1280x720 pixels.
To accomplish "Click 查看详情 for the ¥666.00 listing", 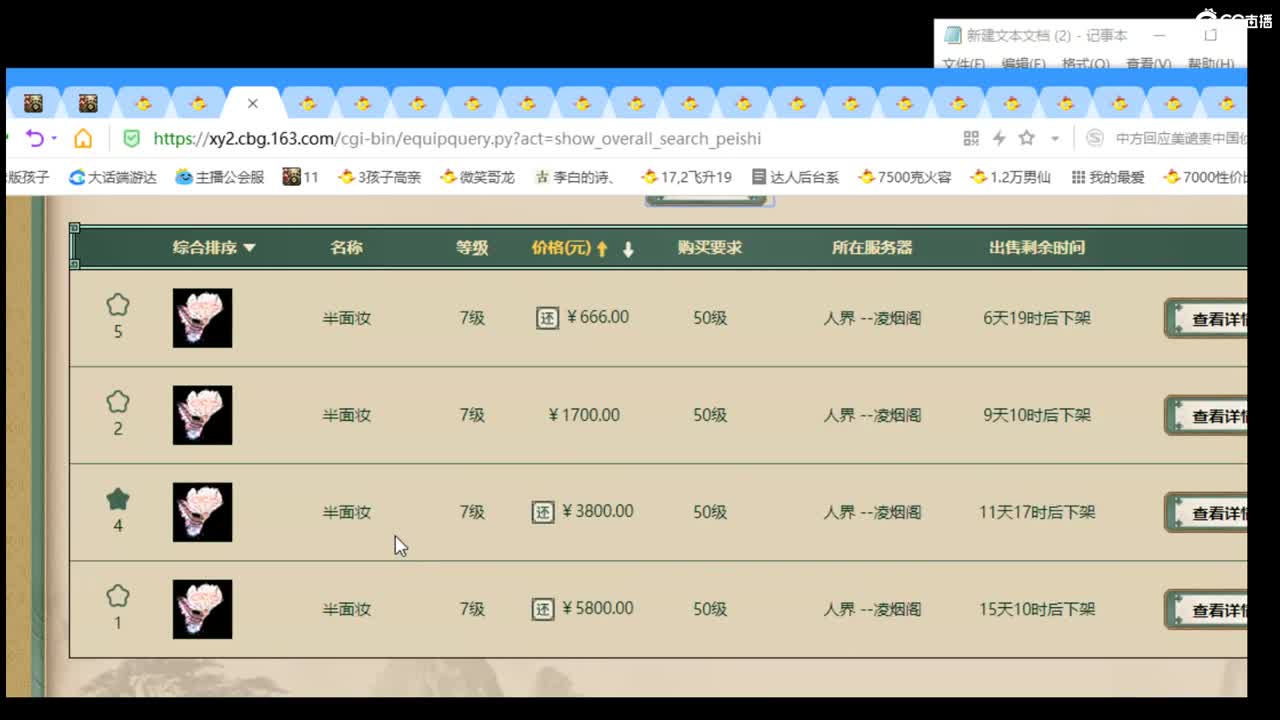I will (1212, 318).
